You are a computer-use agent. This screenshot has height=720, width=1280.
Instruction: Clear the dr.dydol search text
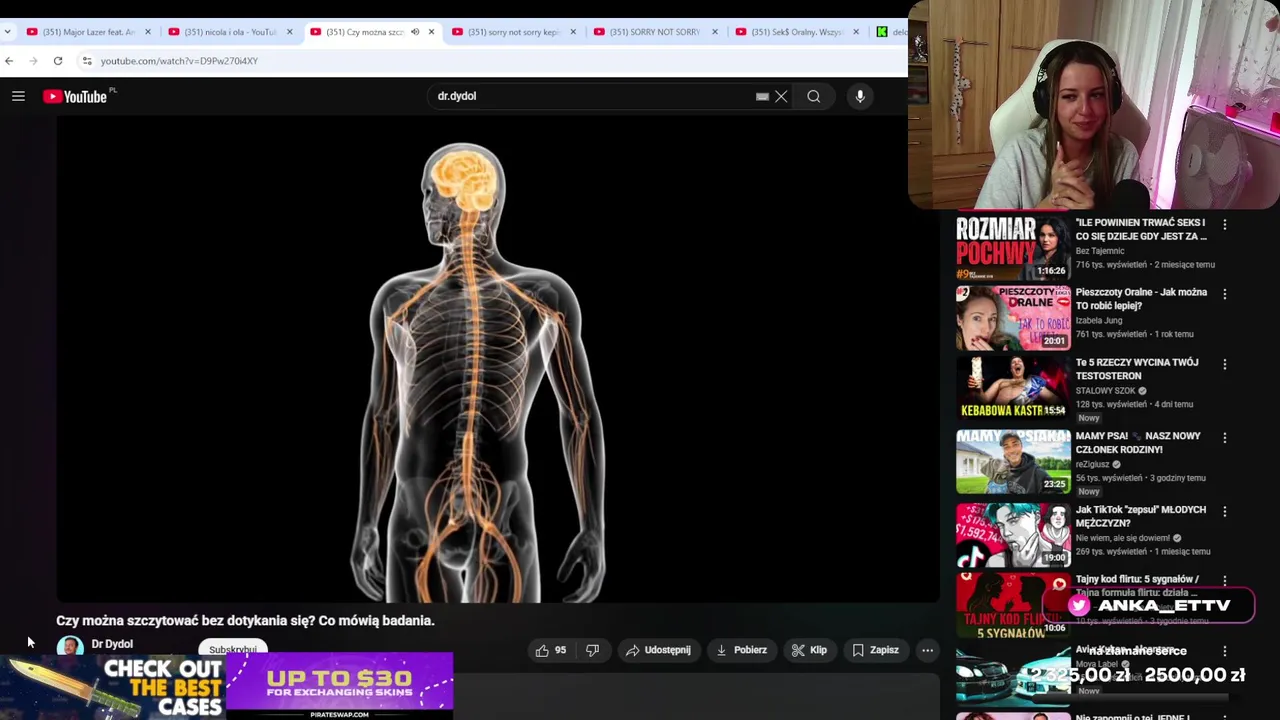(x=781, y=96)
